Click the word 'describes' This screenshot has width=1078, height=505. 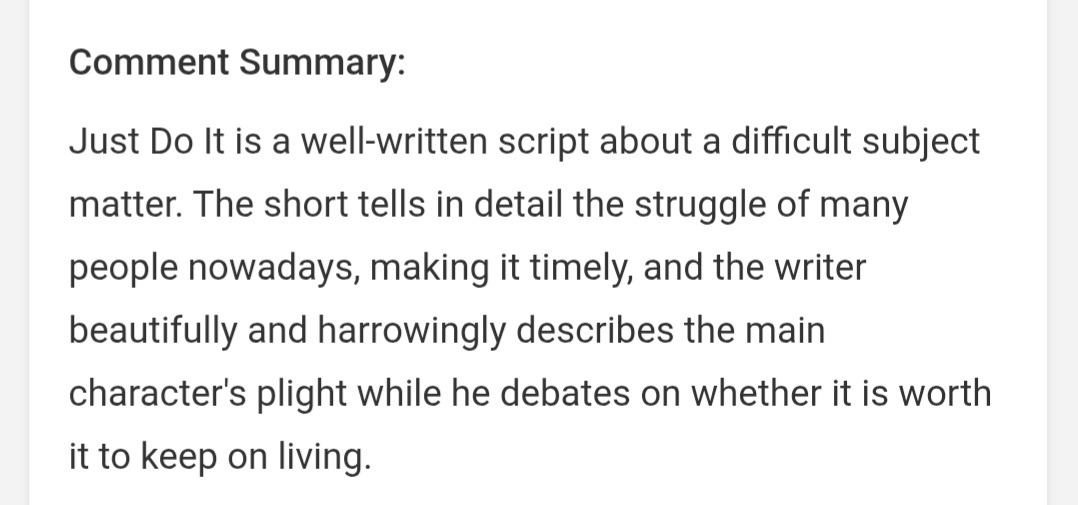click(x=594, y=330)
